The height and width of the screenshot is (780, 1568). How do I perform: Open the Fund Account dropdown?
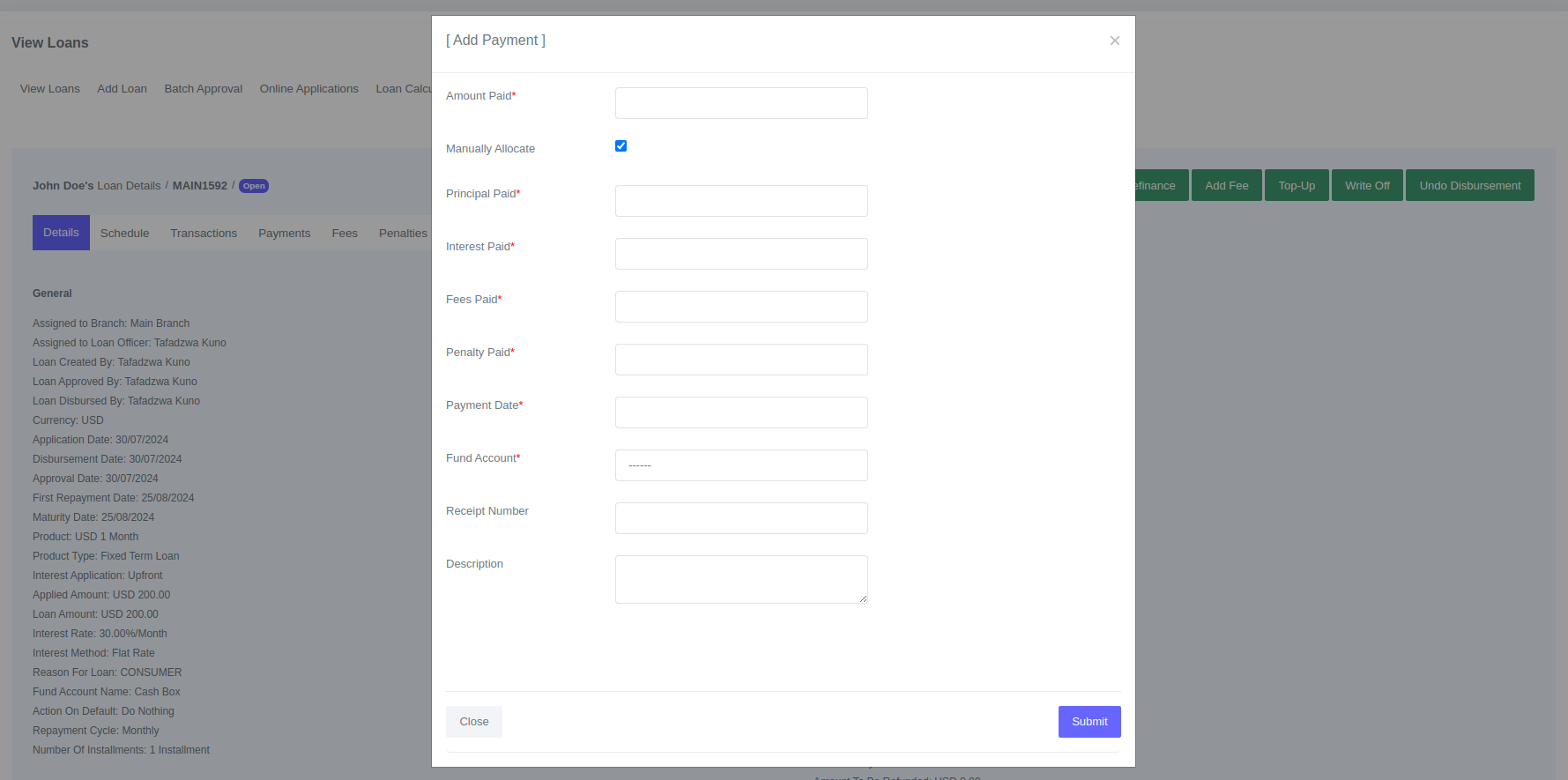pos(740,465)
